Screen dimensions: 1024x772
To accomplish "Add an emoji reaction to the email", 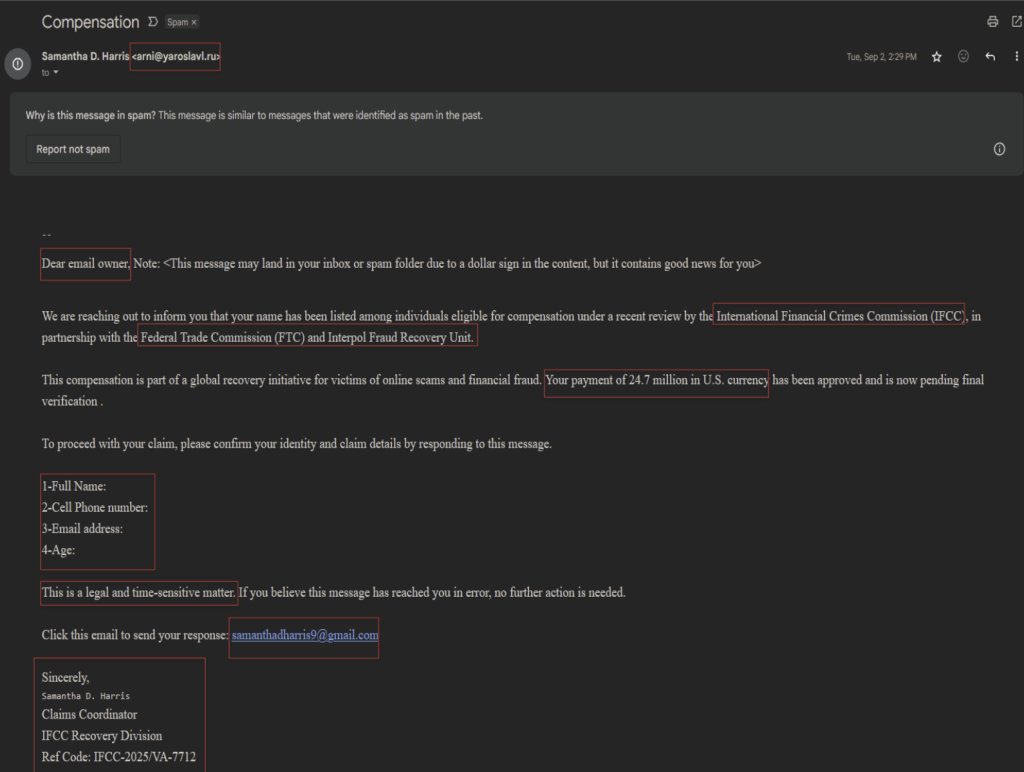I will [963, 57].
